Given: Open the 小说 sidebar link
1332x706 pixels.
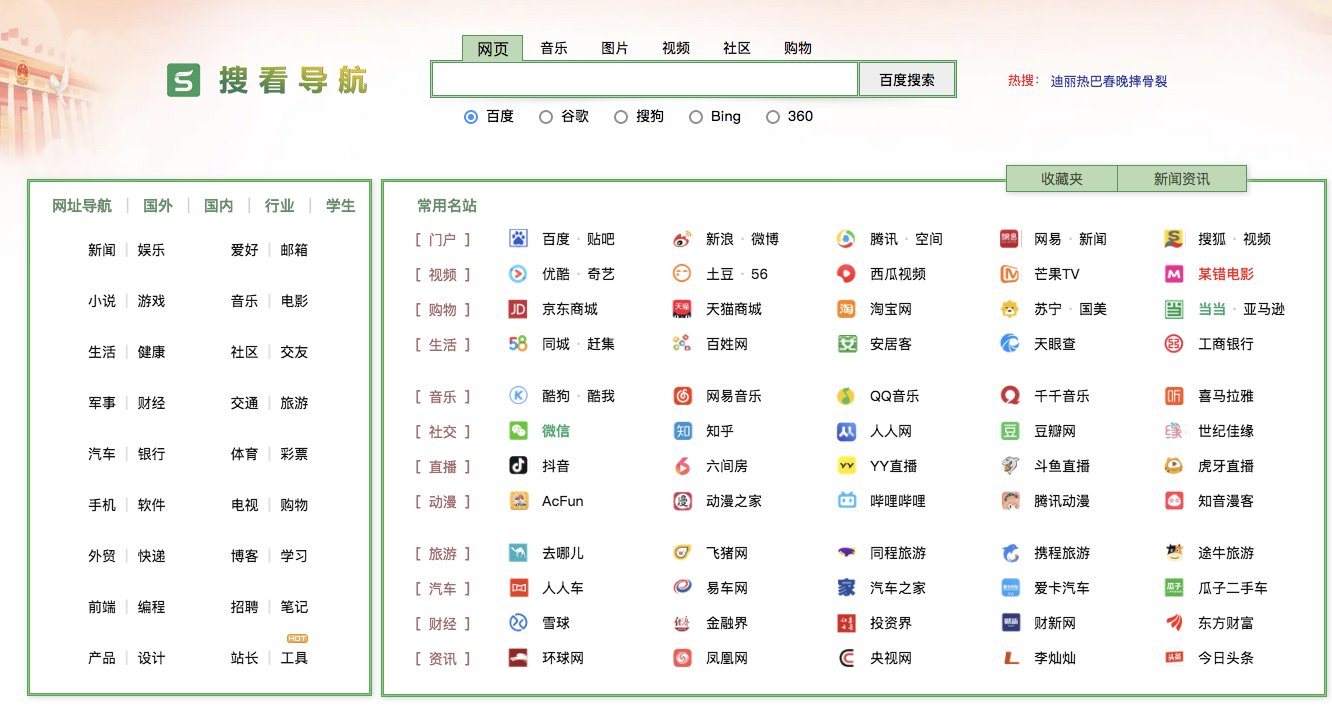Looking at the screenshot, I should click(x=102, y=301).
